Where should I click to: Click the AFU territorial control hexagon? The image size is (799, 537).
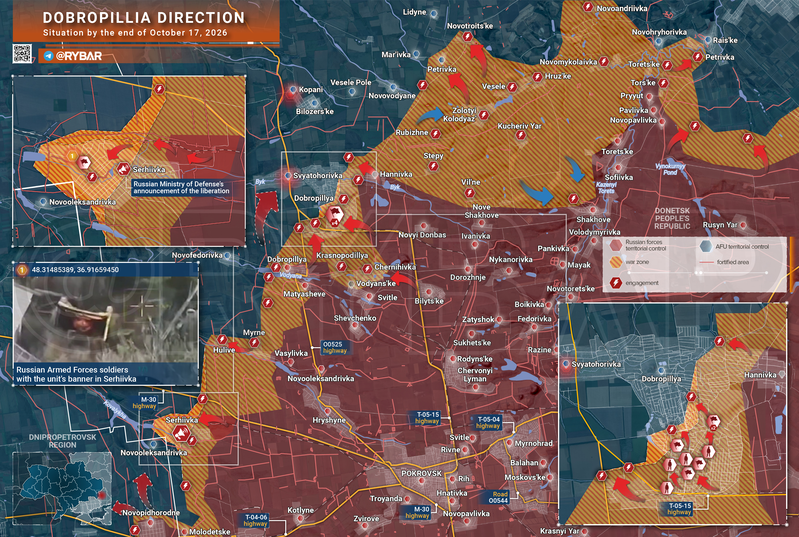(705, 246)
